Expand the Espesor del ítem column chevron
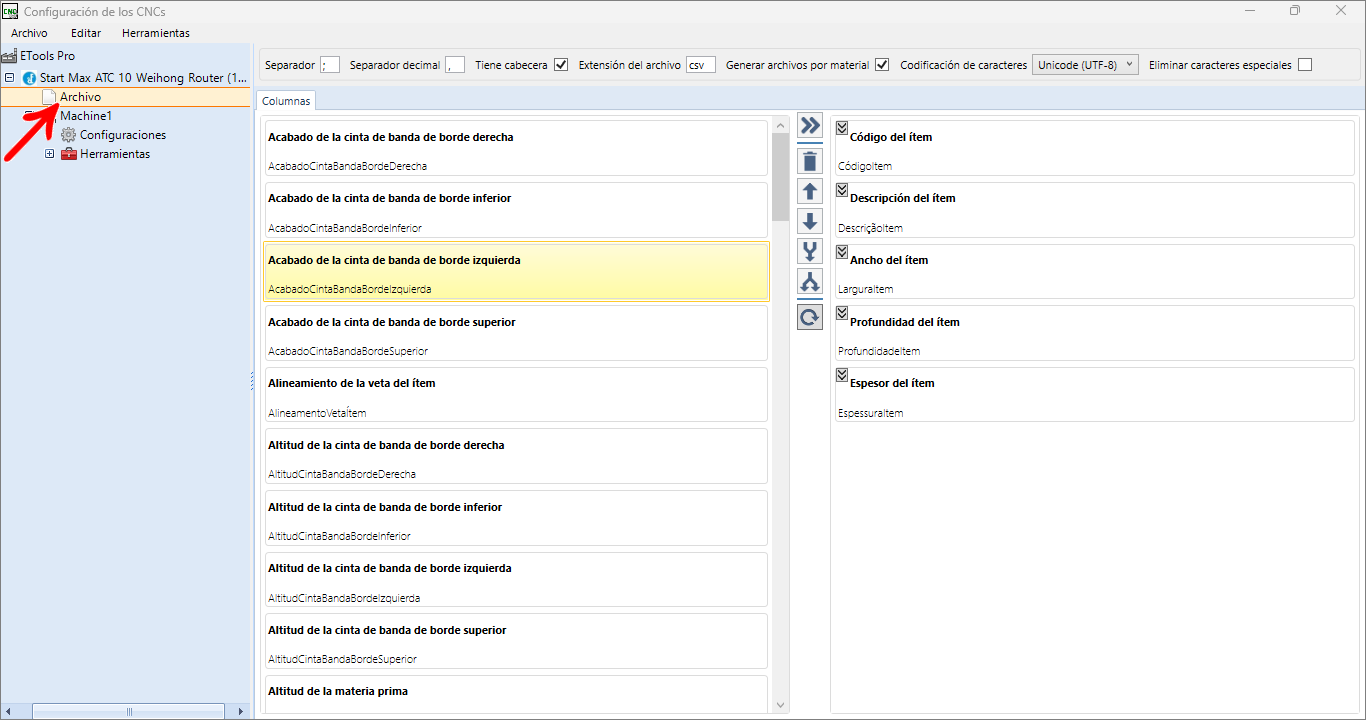This screenshot has height=720, width=1366. click(842, 374)
